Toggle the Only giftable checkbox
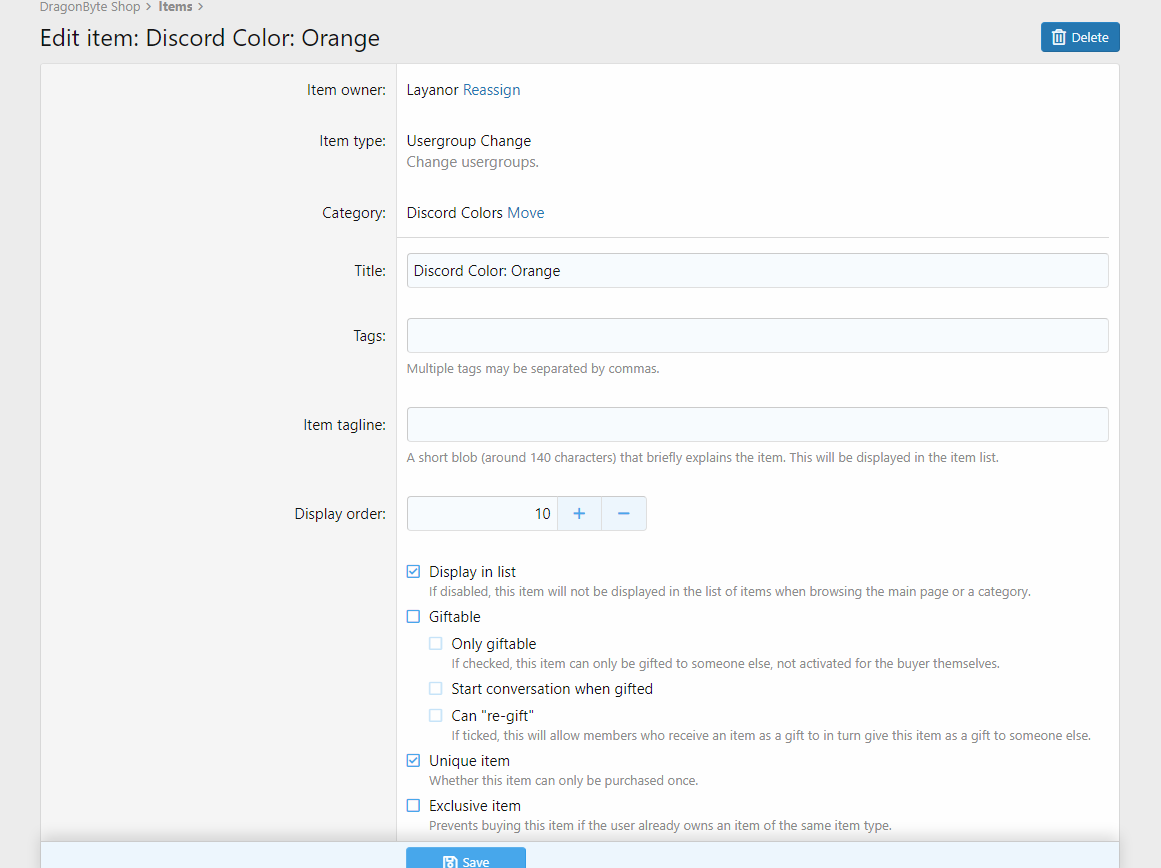The width and height of the screenshot is (1161, 868). [435, 644]
